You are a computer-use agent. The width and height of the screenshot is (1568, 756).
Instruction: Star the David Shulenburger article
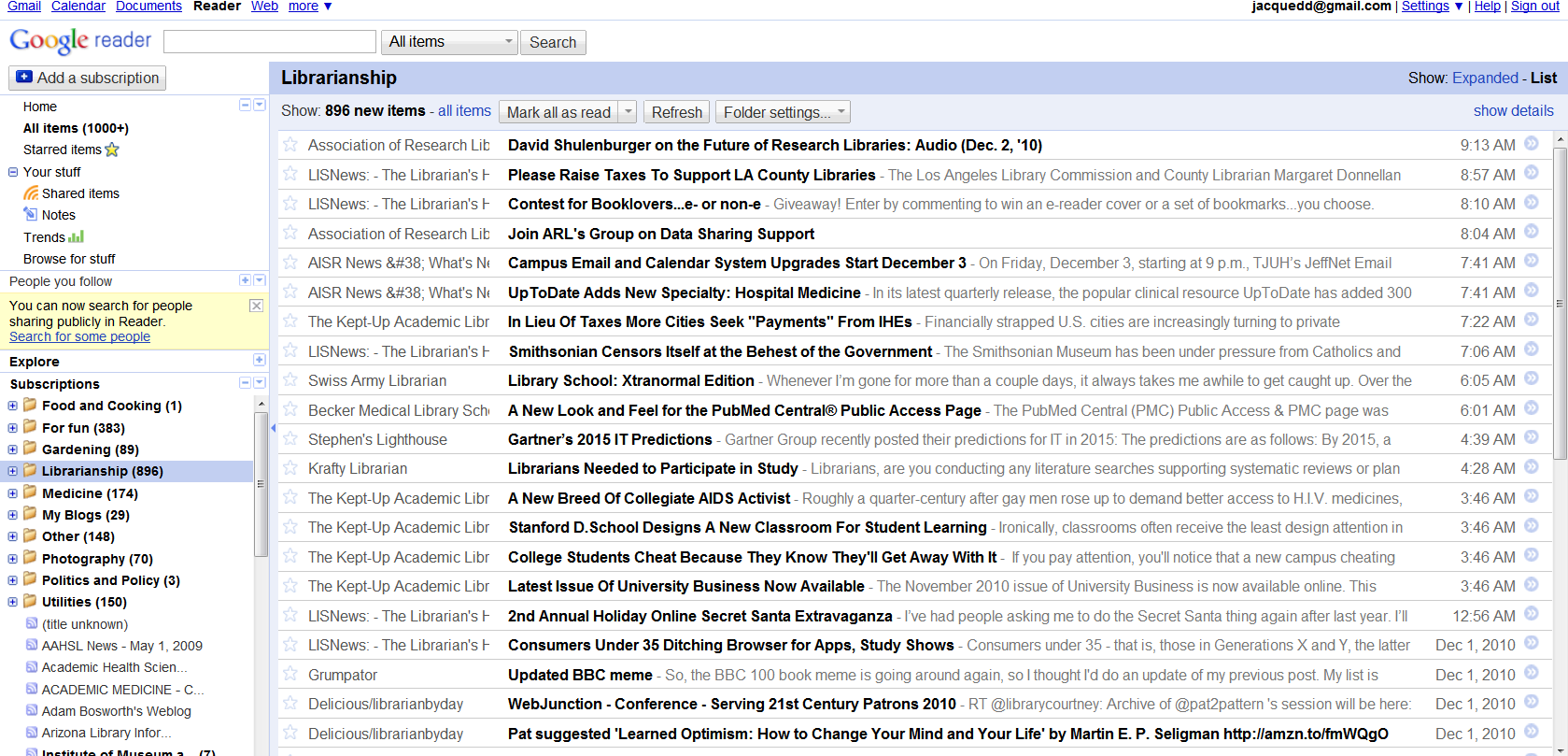click(290, 145)
